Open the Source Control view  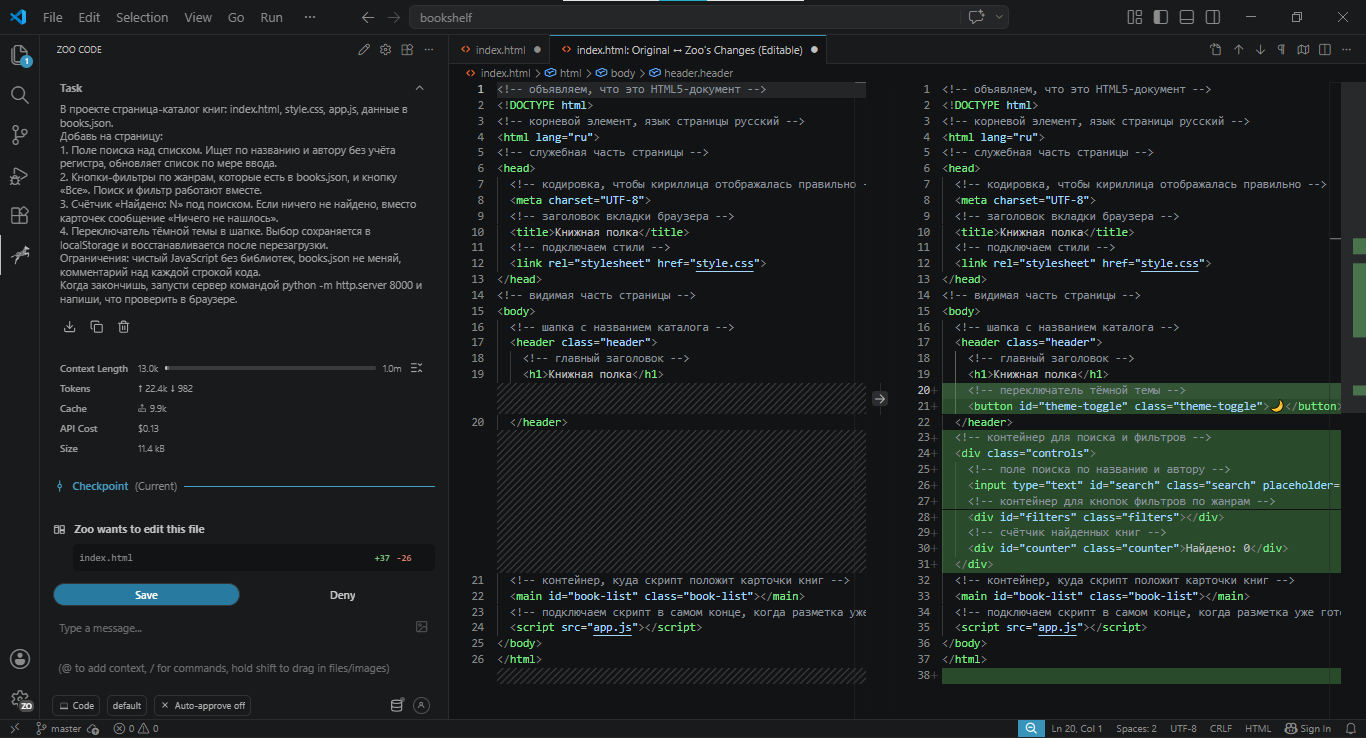[20, 134]
